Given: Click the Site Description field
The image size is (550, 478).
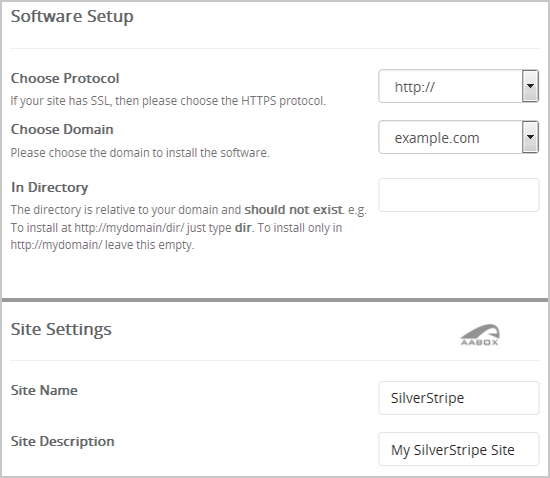Looking at the screenshot, I should pos(458,449).
